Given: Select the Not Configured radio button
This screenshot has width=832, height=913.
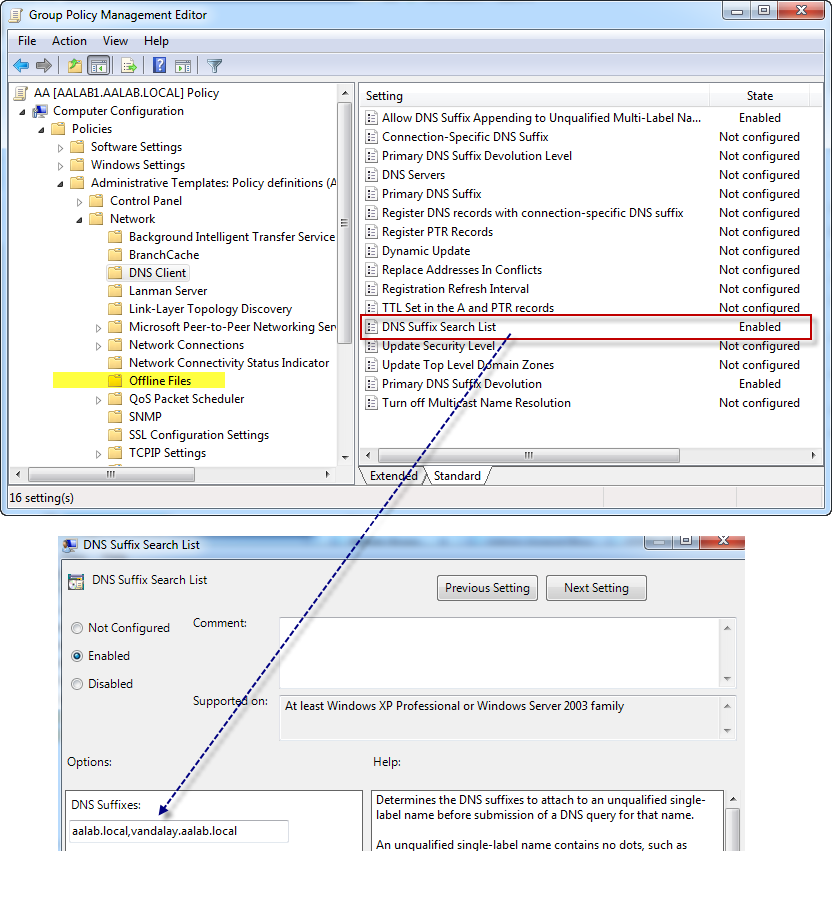Looking at the screenshot, I should 77,628.
